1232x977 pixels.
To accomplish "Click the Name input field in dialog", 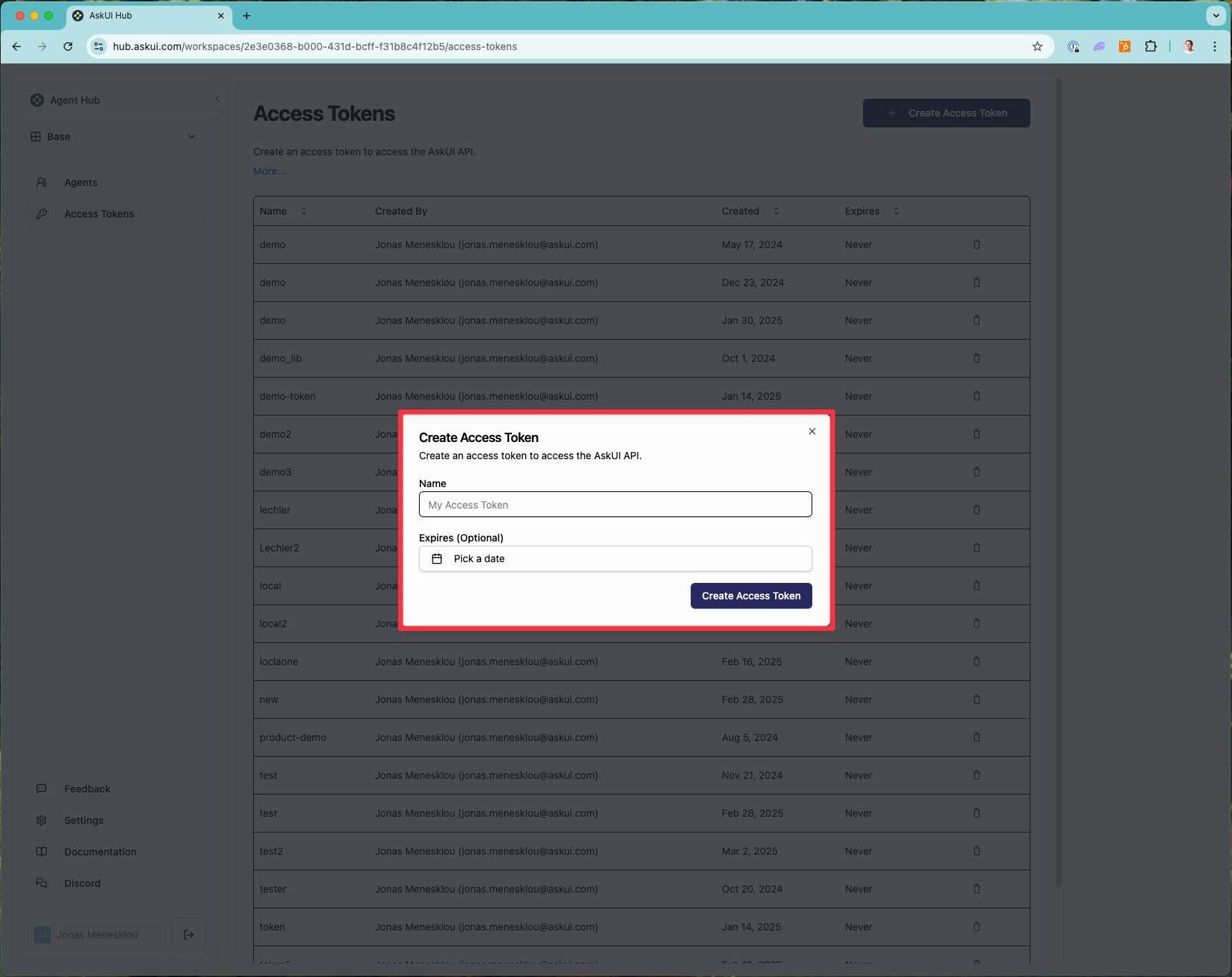I will click(615, 504).
